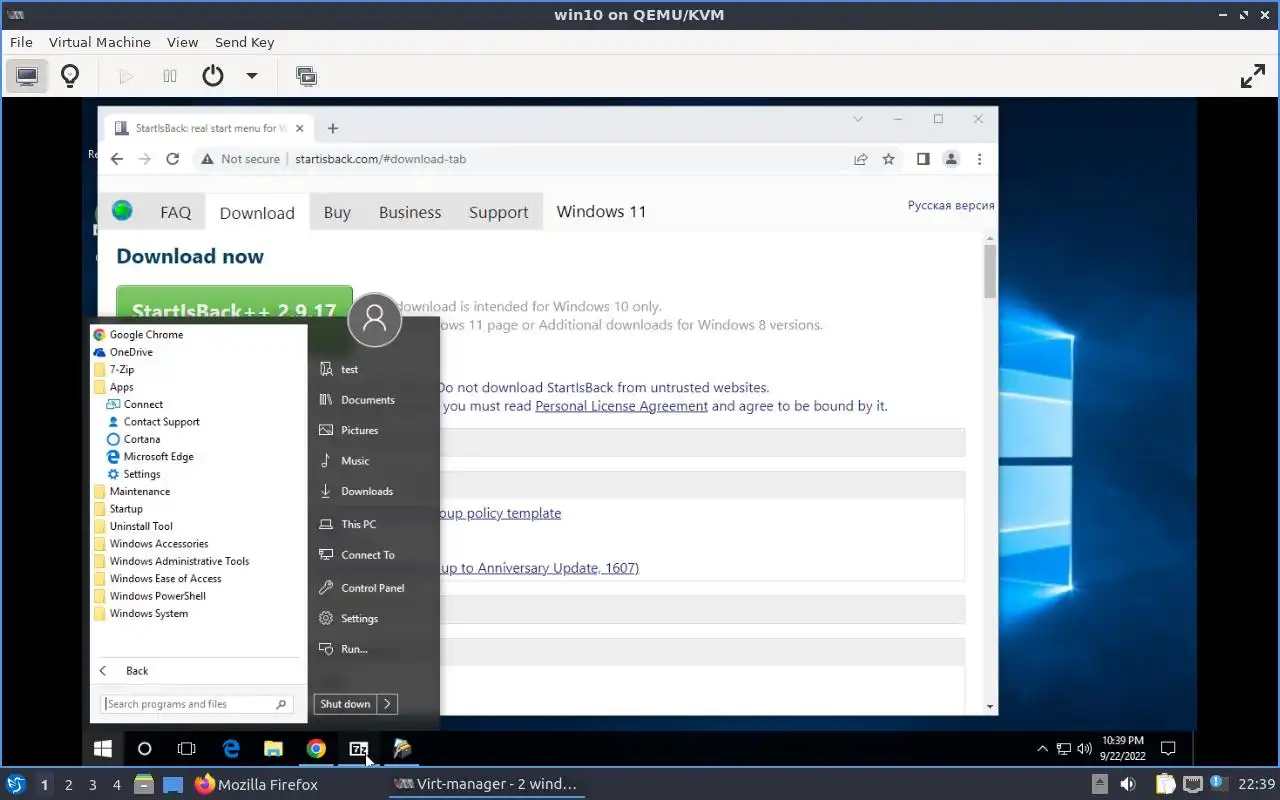1280x800 pixels.
Task: Pause the virtual machine
Action: click(170, 76)
